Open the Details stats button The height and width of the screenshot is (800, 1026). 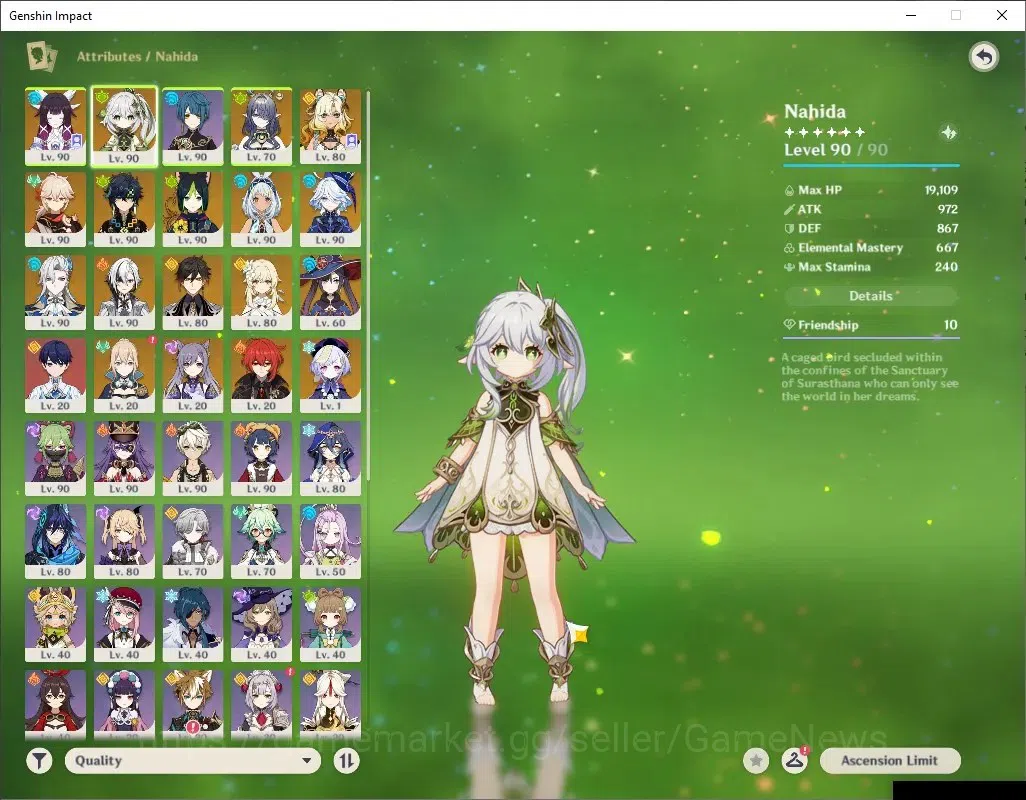pos(871,296)
